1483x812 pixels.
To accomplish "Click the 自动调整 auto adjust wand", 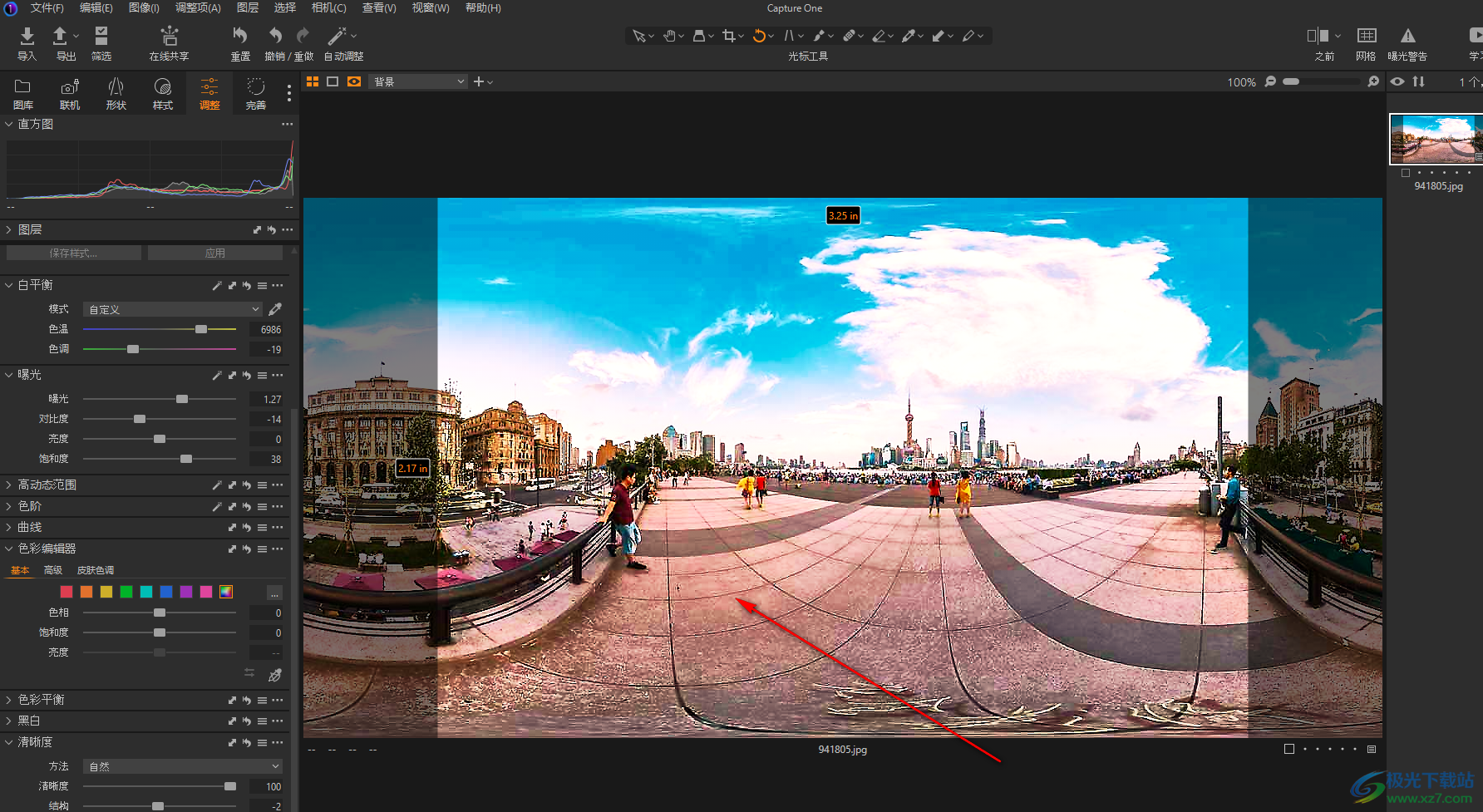I will 337,36.
